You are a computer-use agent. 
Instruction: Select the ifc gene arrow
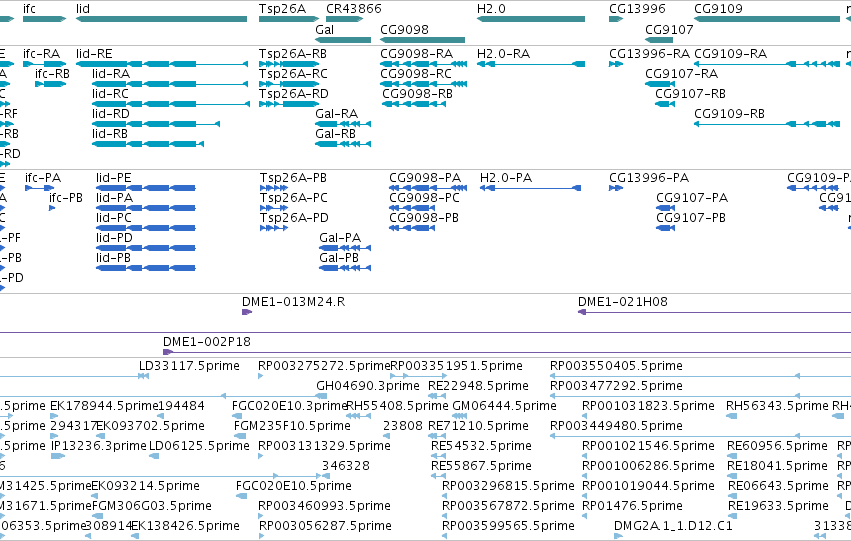[x=45, y=19]
